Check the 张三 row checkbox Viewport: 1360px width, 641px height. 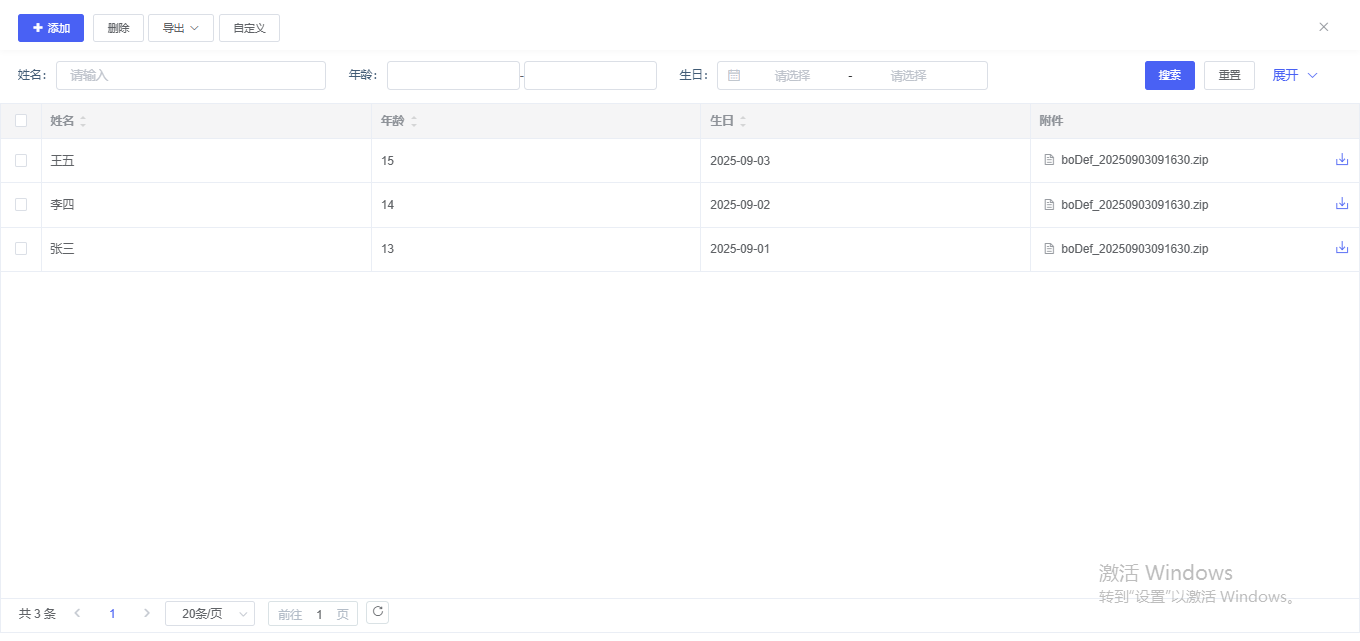coord(21,248)
